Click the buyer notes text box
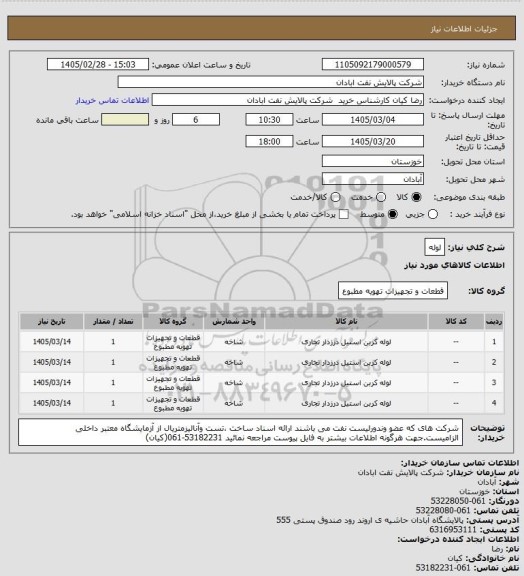Screen dimensions: 524x576 pos(240,432)
